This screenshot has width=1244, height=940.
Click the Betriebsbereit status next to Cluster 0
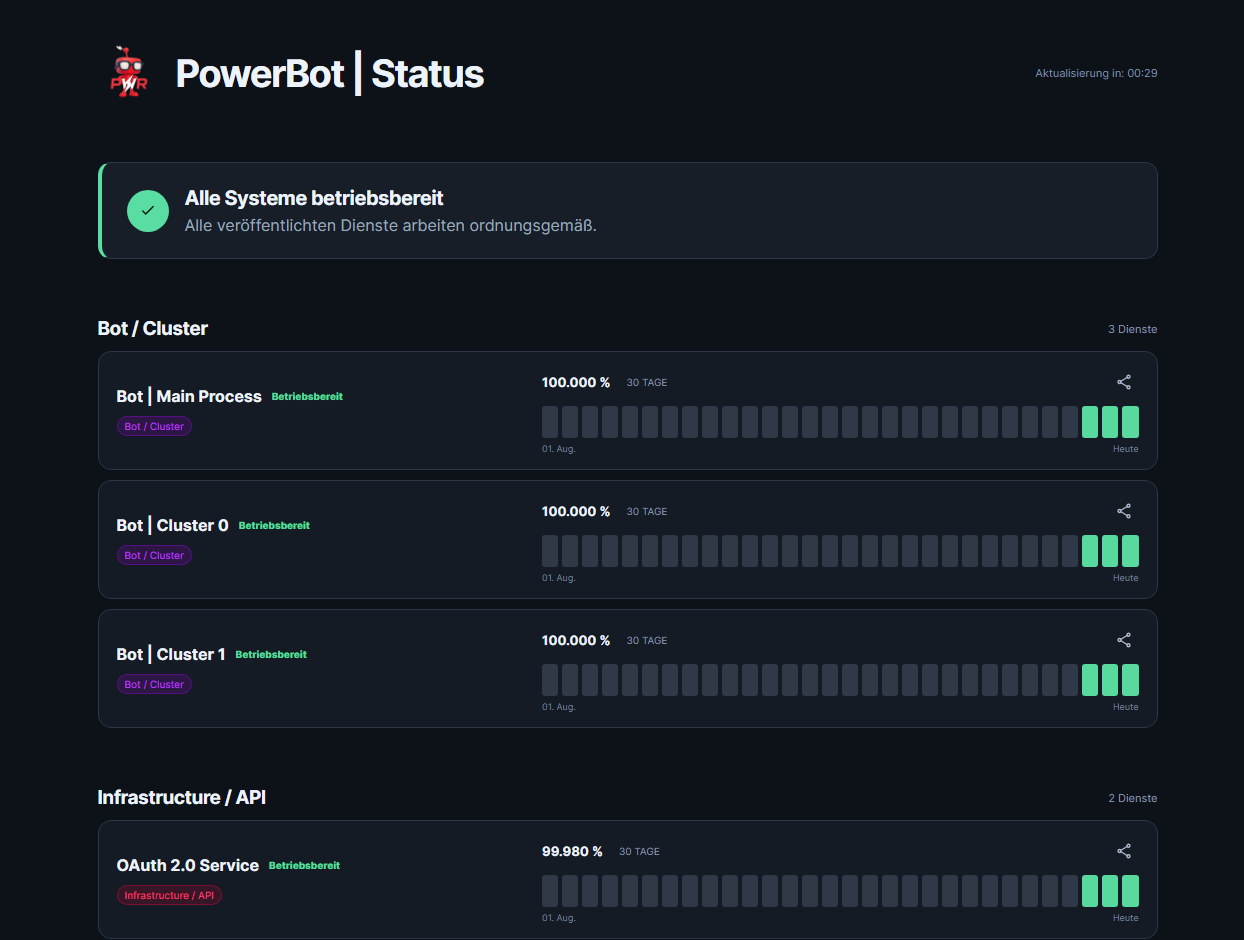coord(274,526)
